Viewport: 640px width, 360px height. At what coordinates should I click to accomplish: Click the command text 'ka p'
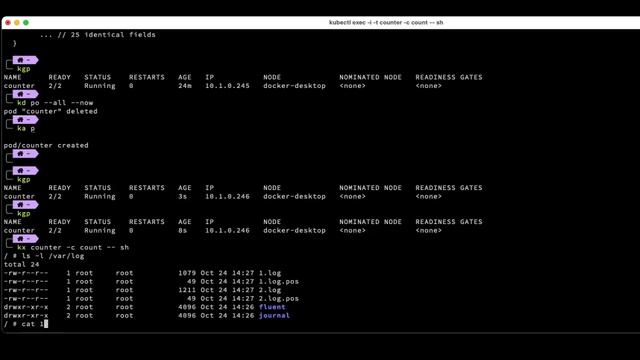click(26, 129)
